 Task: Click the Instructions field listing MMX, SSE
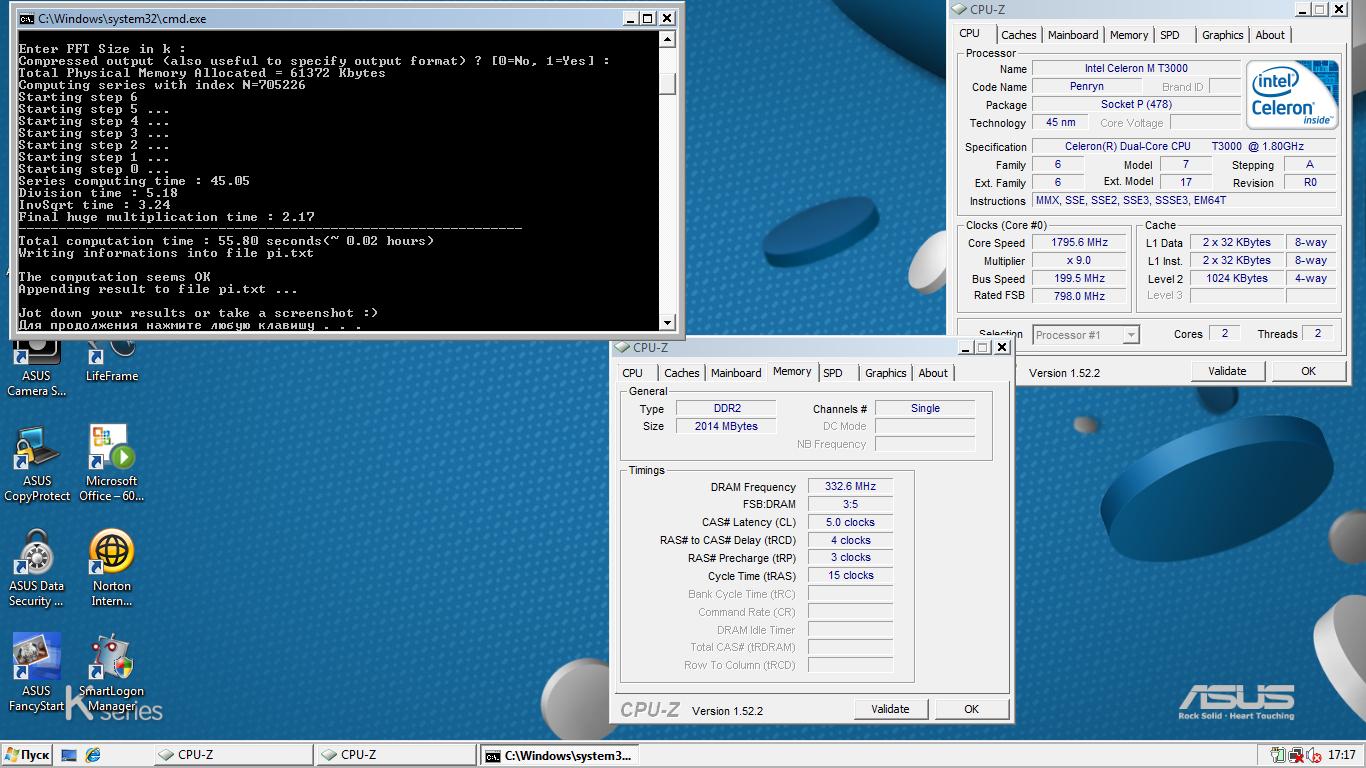coord(1184,201)
